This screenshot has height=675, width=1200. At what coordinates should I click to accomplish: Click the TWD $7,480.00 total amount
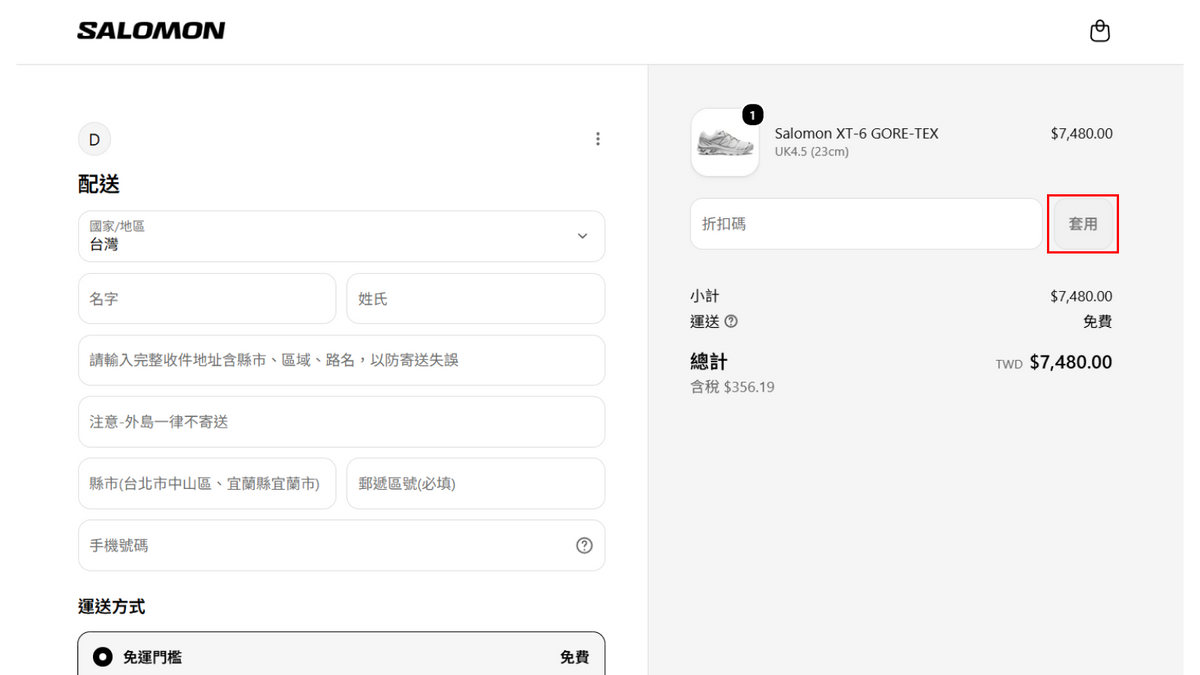[1054, 362]
